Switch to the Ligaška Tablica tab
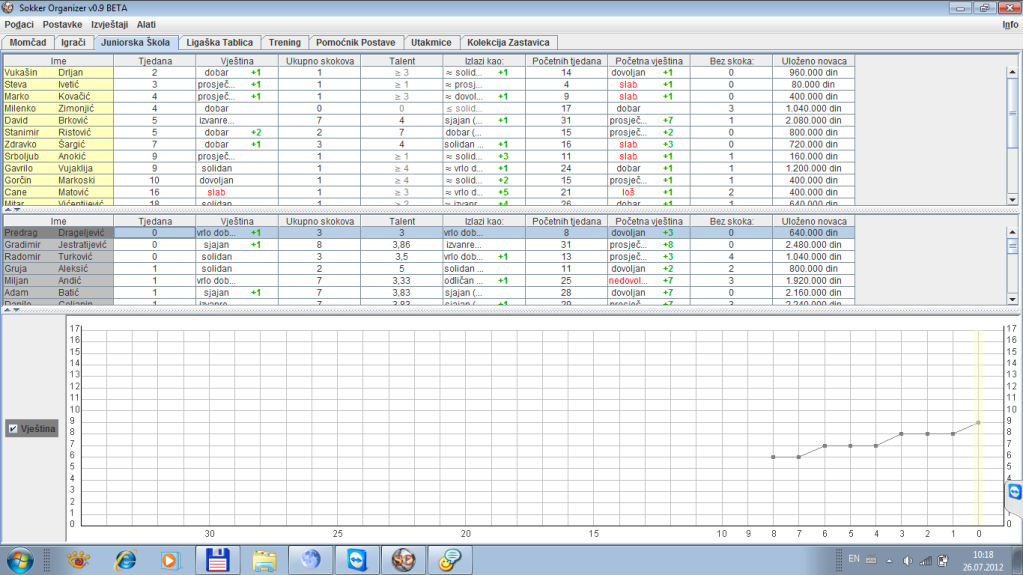The image size is (1023, 575). point(220,43)
